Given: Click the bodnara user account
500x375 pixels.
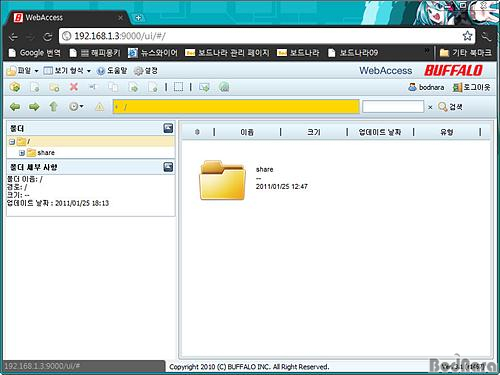Looking at the screenshot, I should point(426,87).
